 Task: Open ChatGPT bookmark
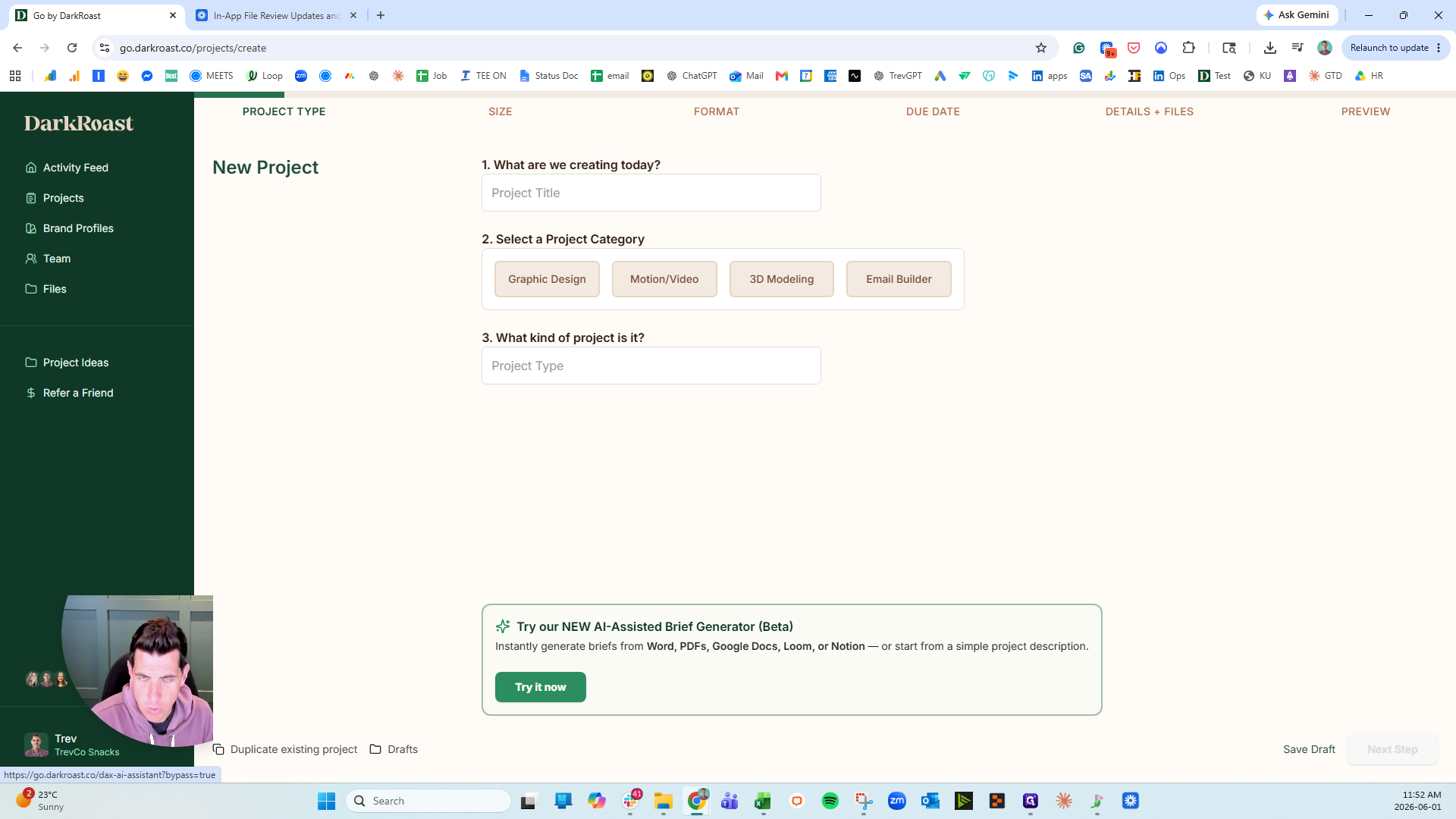(692, 76)
